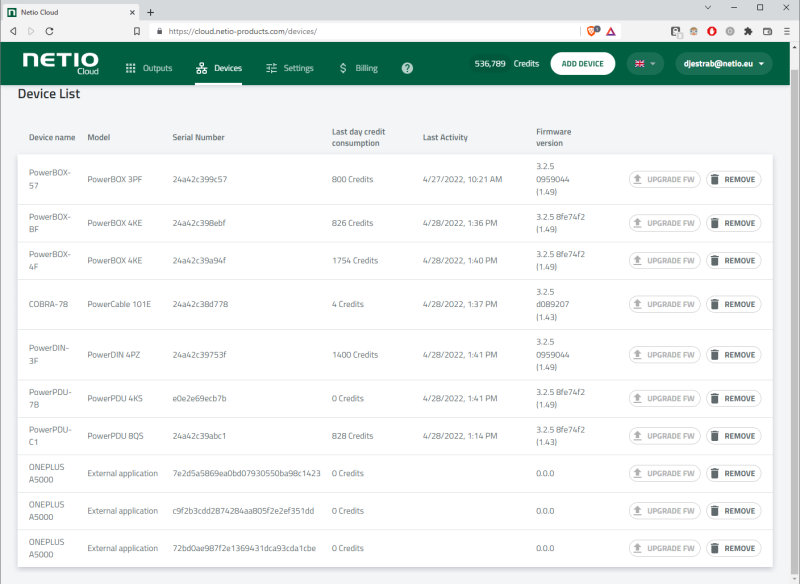
Task: Switch to the Netio Cloud browser tab
Action: (x=70, y=12)
